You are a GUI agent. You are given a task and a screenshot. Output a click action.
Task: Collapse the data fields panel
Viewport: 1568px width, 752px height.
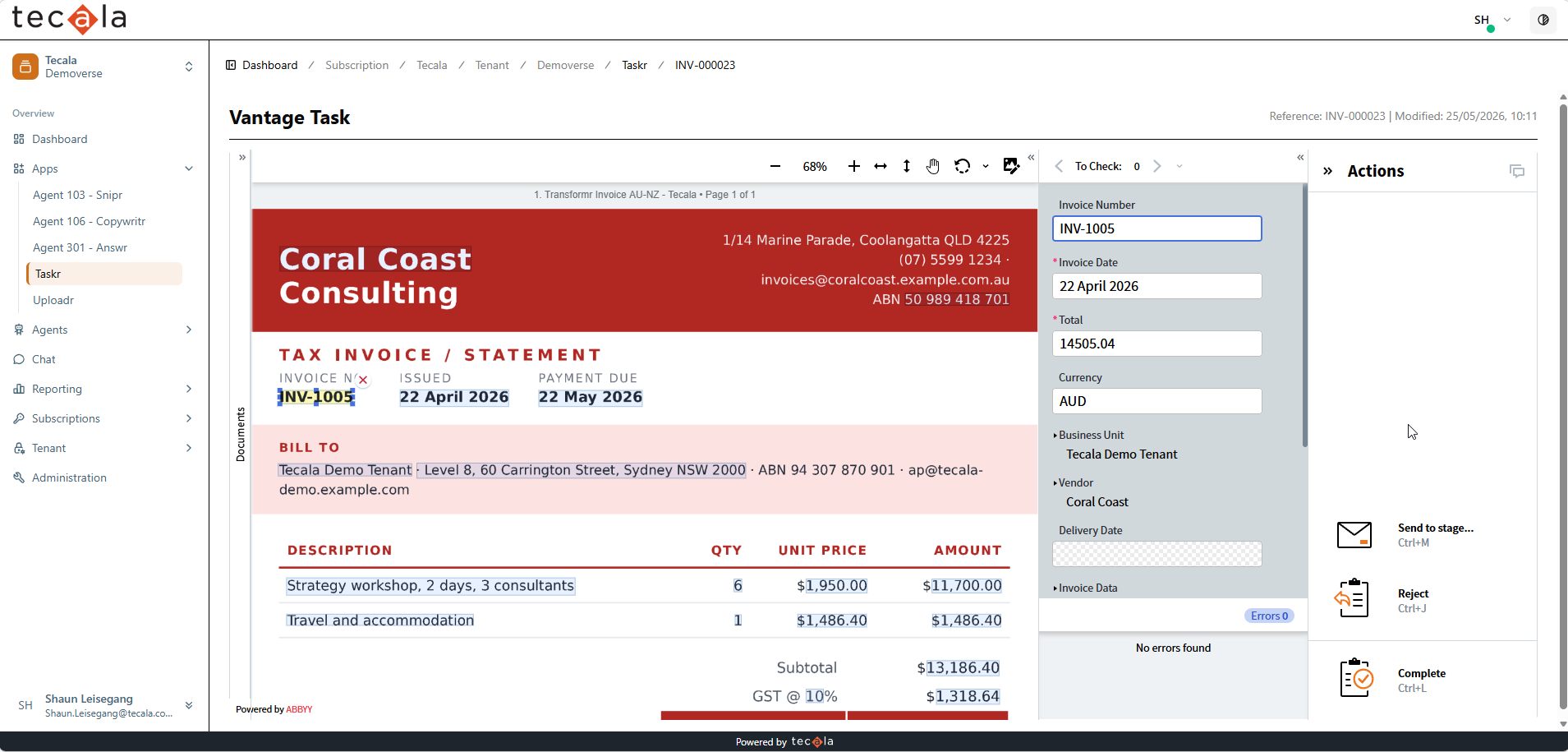pyautogui.click(x=1300, y=157)
